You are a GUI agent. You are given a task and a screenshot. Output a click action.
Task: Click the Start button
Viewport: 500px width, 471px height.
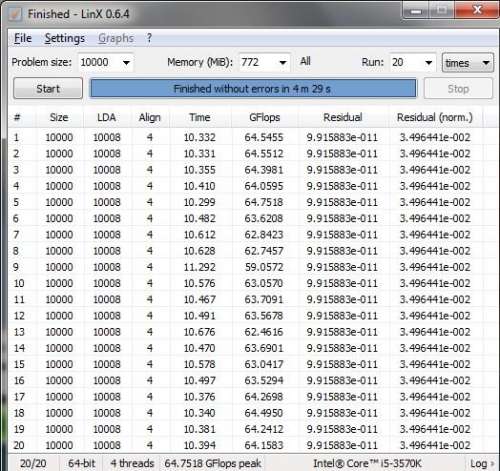pos(48,89)
